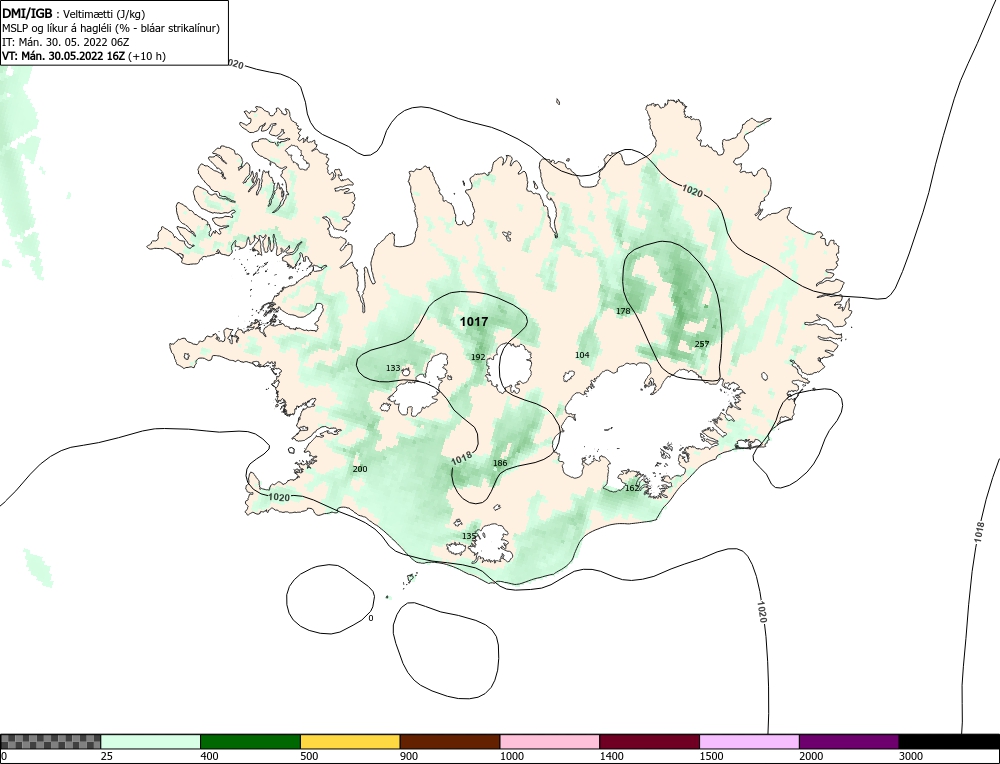The height and width of the screenshot is (764, 1000).
Task: Click the vertical 1020 isobar label in the southeast
Action: point(762,612)
